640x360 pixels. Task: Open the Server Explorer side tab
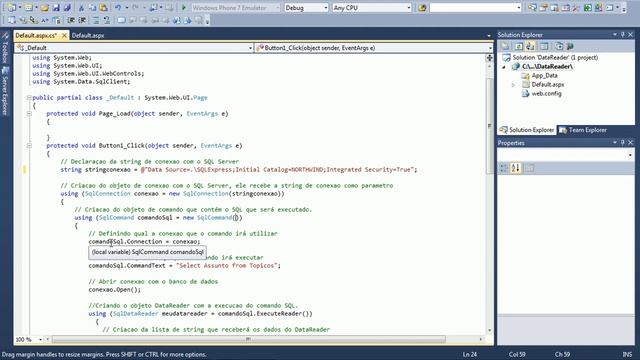pyautogui.click(x=5, y=91)
